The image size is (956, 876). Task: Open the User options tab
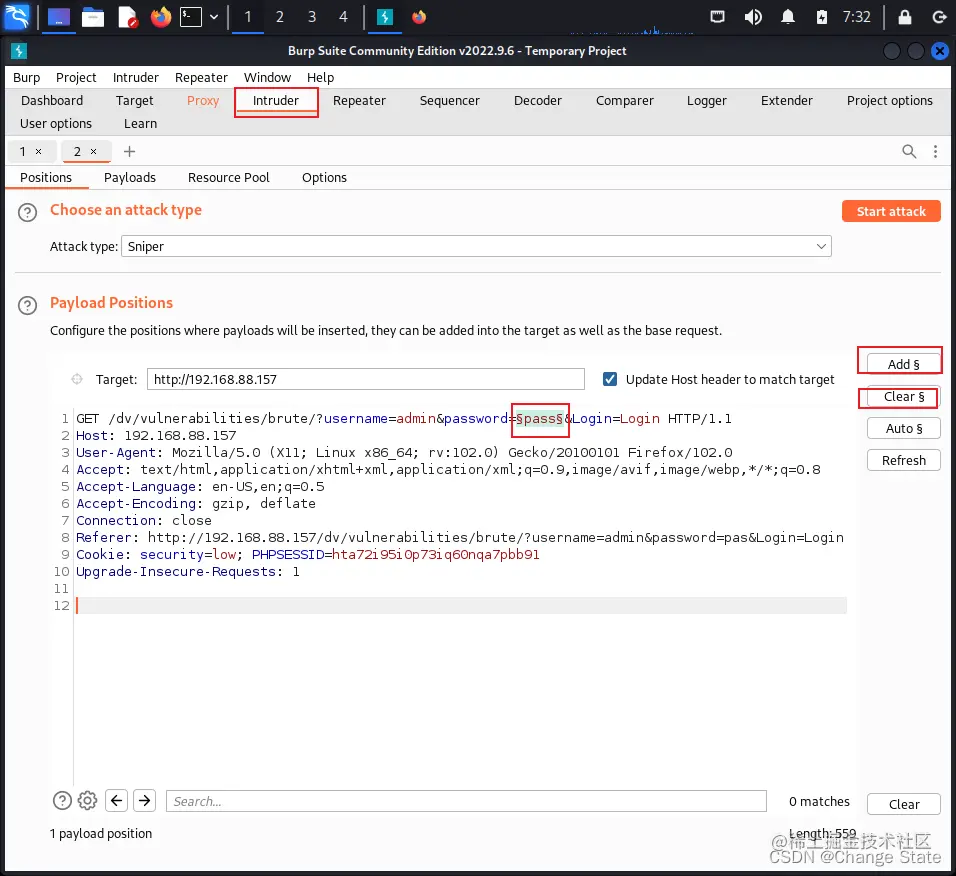(55, 124)
